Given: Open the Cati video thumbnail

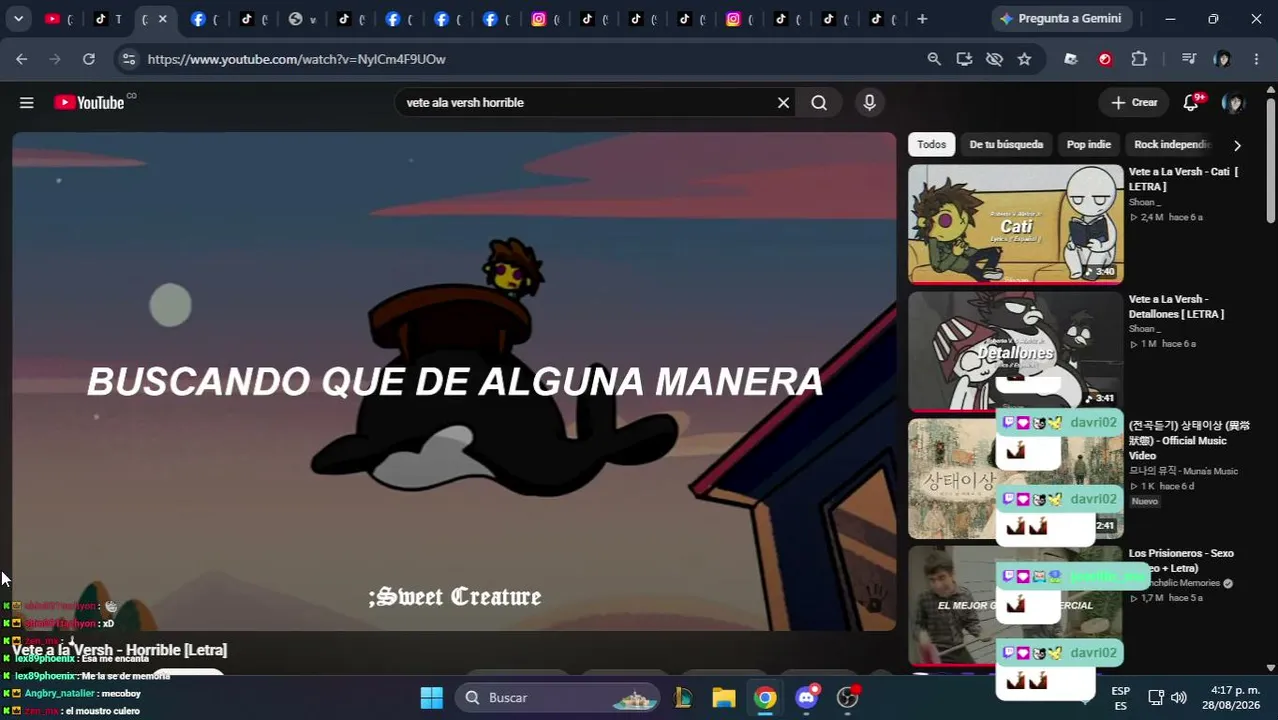Looking at the screenshot, I should click(x=1015, y=224).
